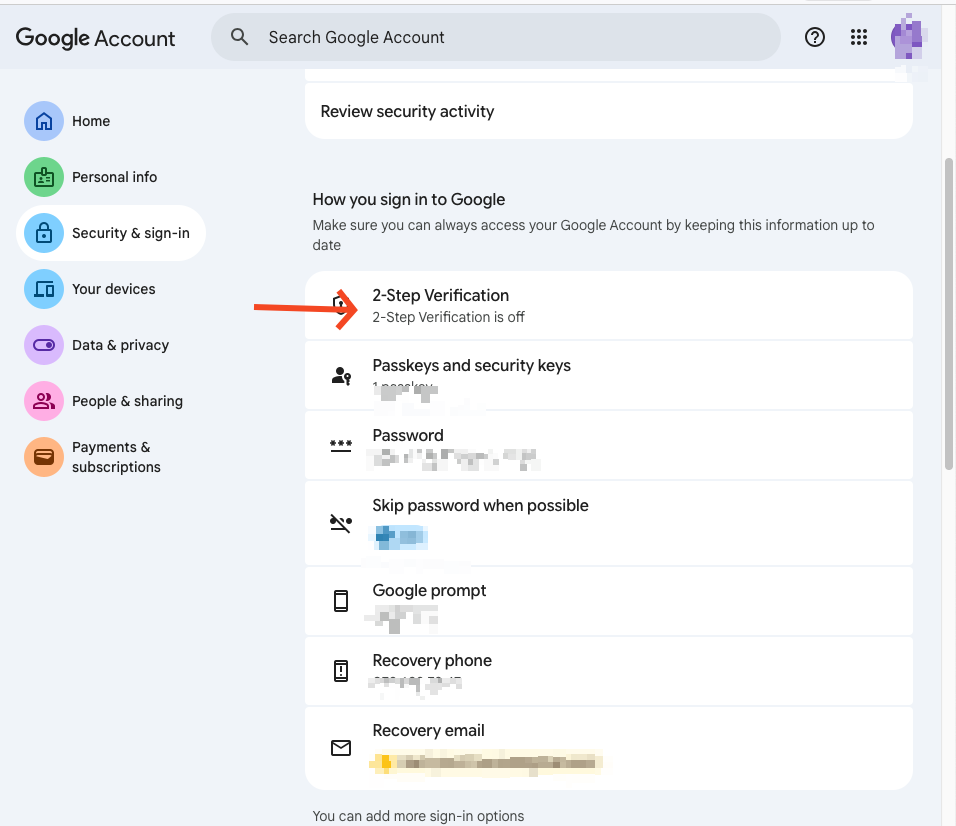Screen dimensions: 956x826
Task: Open Personal info via its ID card icon
Action: point(44,177)
